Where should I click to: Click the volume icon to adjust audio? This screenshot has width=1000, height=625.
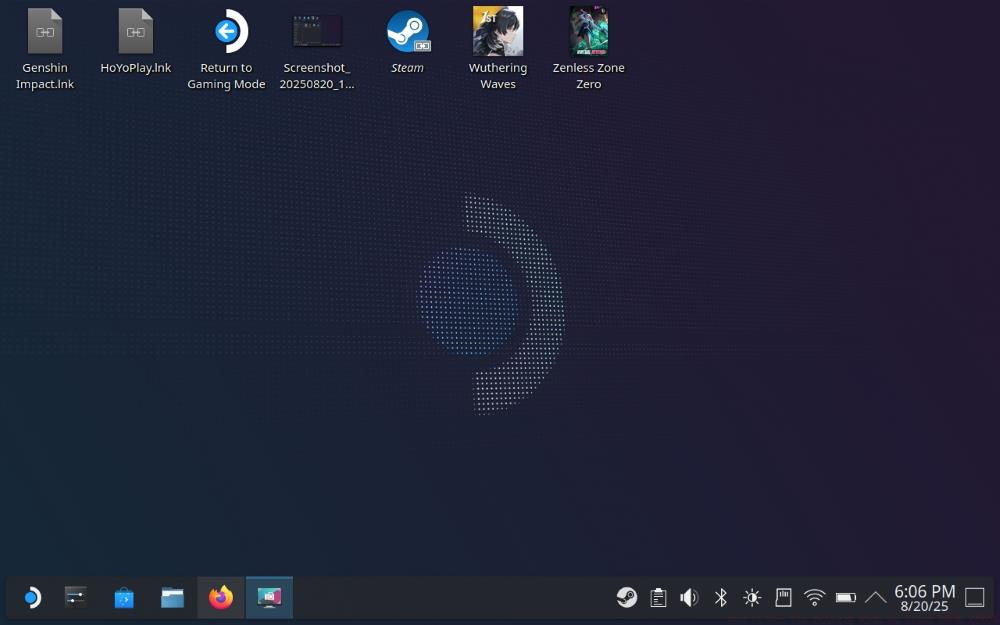[x=689, y=597]
